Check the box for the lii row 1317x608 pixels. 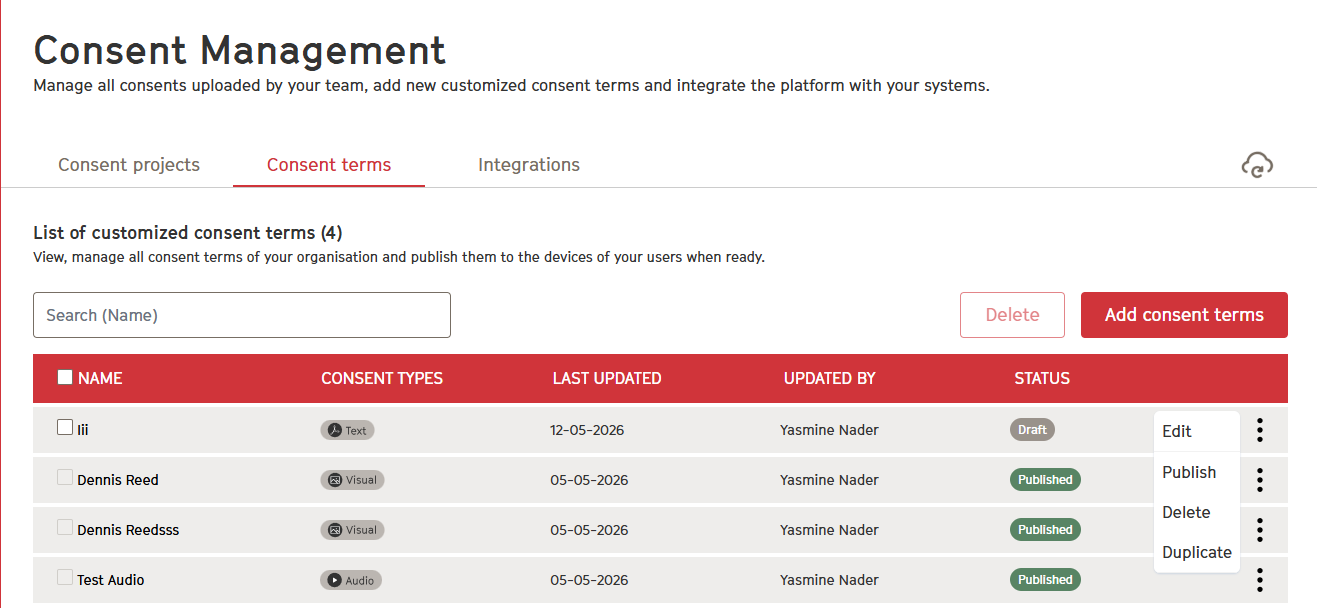tap(65, 427)
